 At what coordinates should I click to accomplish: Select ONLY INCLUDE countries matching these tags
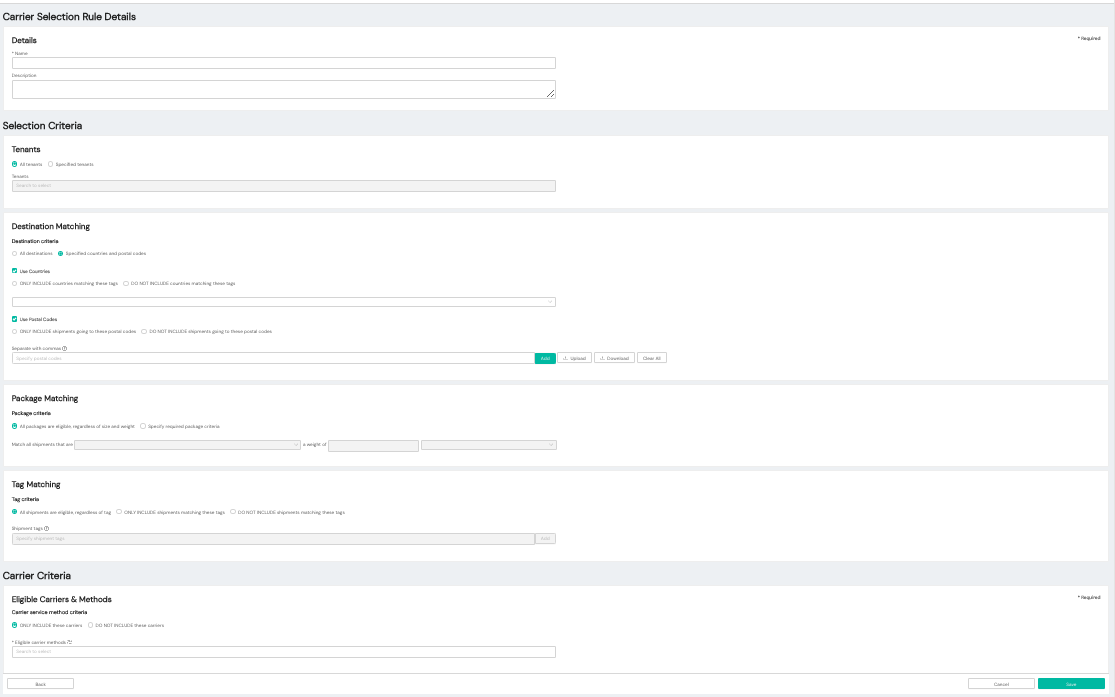tap(14, 283)
